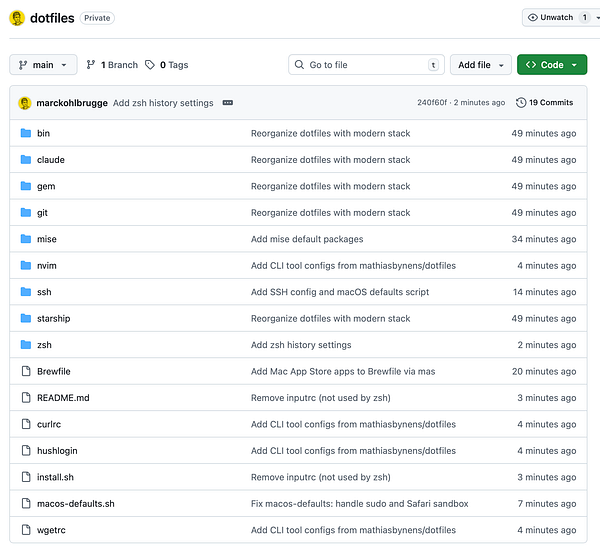Screen dimensions: 600x551
Task: Click the bin folder icon
Action: [x=26, y=133]
